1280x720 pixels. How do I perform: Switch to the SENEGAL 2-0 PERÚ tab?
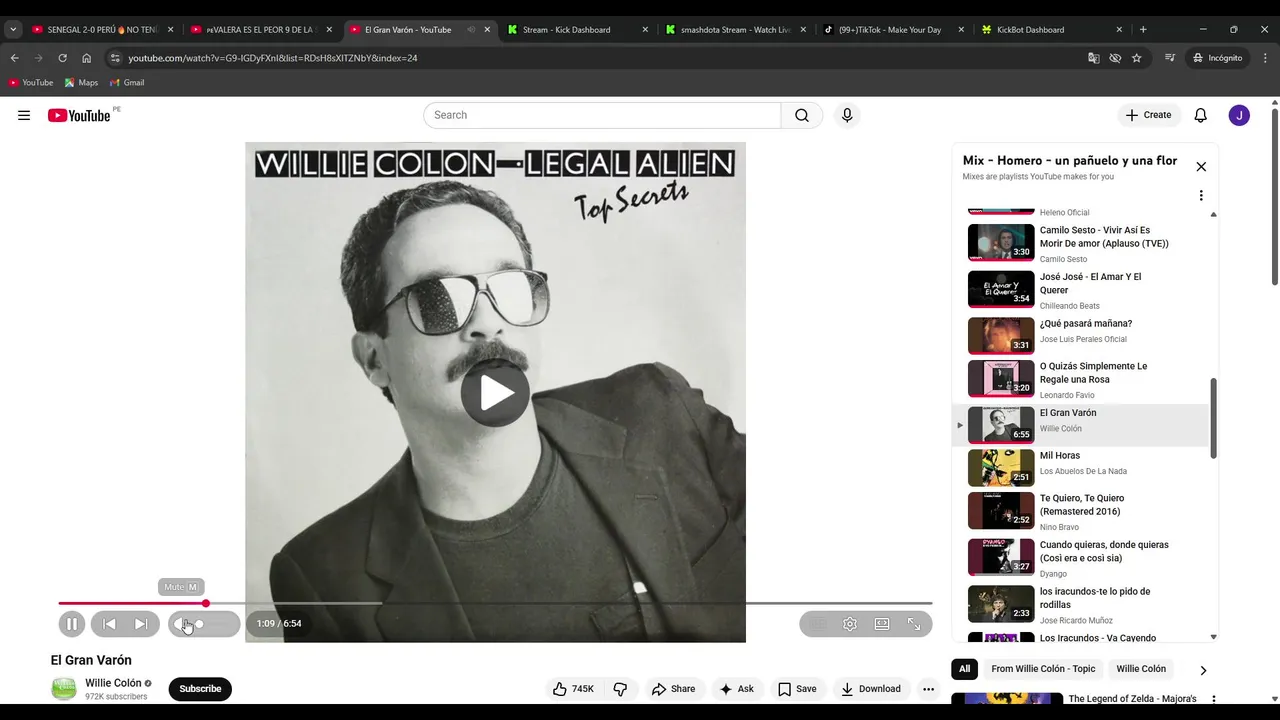click(101, 30)
